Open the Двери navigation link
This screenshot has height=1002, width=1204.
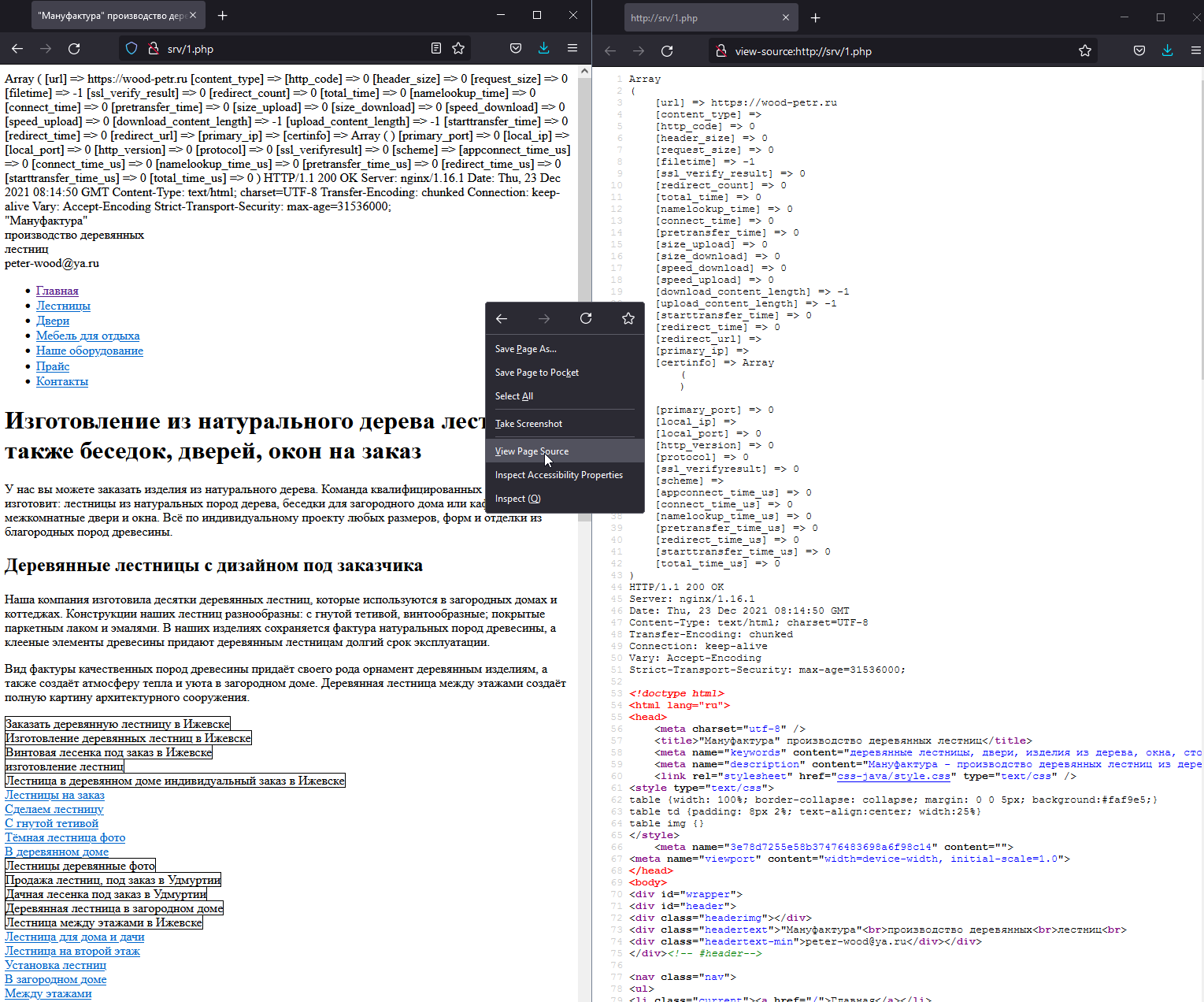(x=53, y=321)
